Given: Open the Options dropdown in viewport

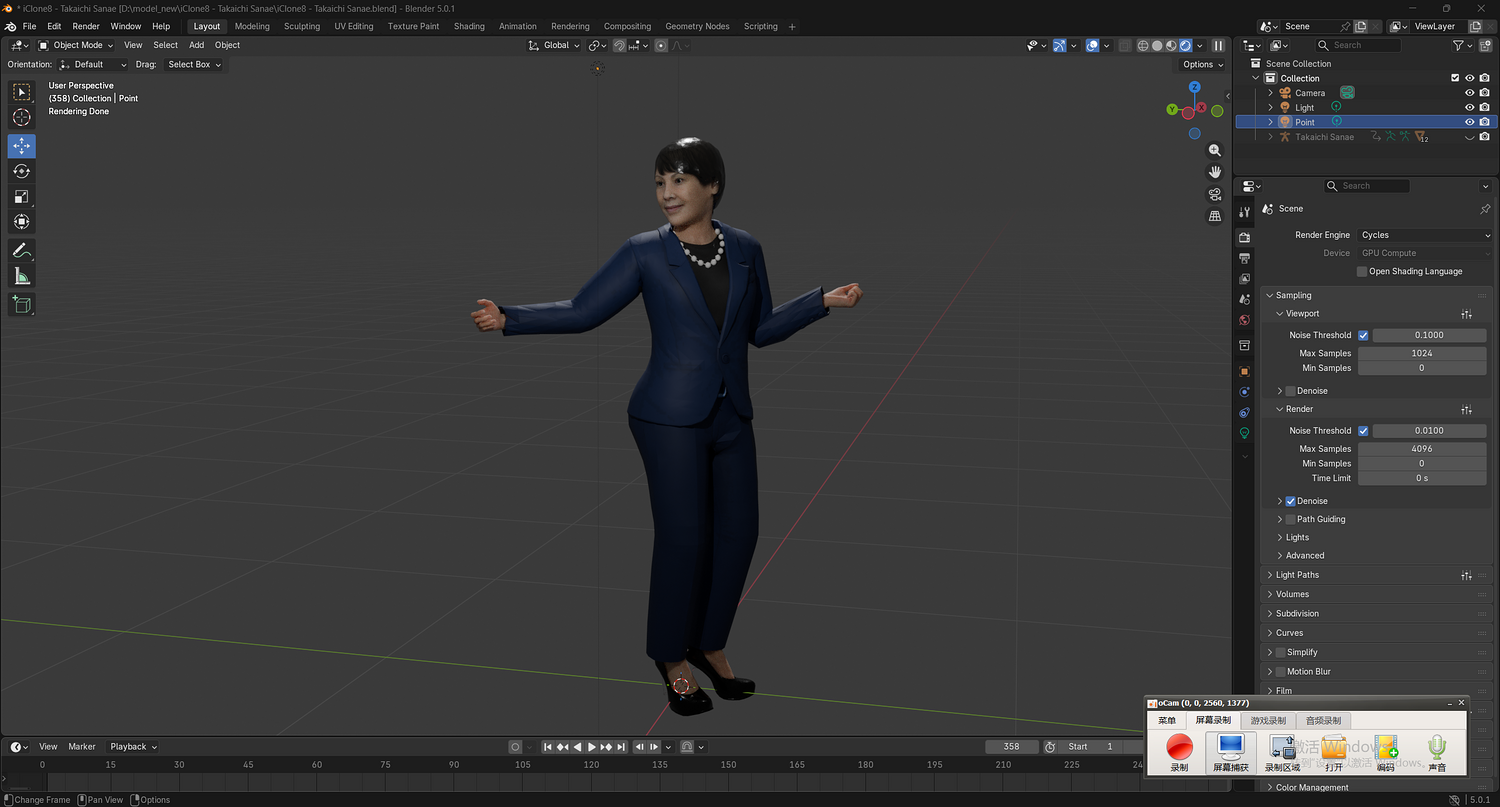Looking at the screenshot, I should point(1202,64).
